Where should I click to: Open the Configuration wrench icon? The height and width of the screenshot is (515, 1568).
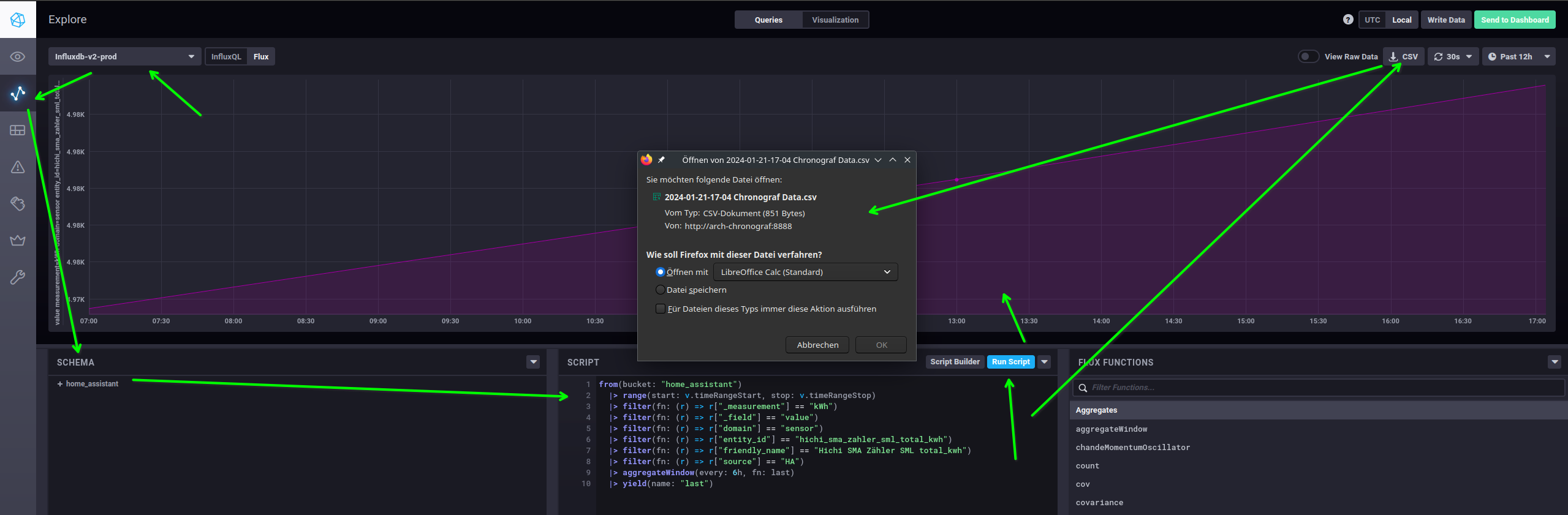coord(18,277)
